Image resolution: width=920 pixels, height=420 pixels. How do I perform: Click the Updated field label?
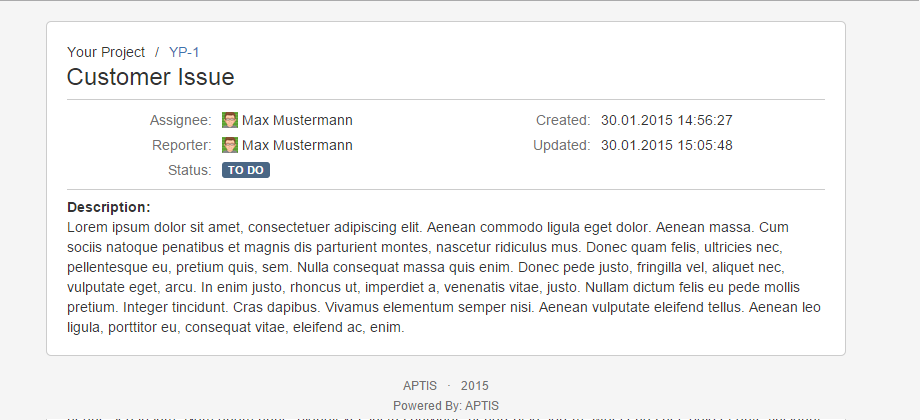561,145
